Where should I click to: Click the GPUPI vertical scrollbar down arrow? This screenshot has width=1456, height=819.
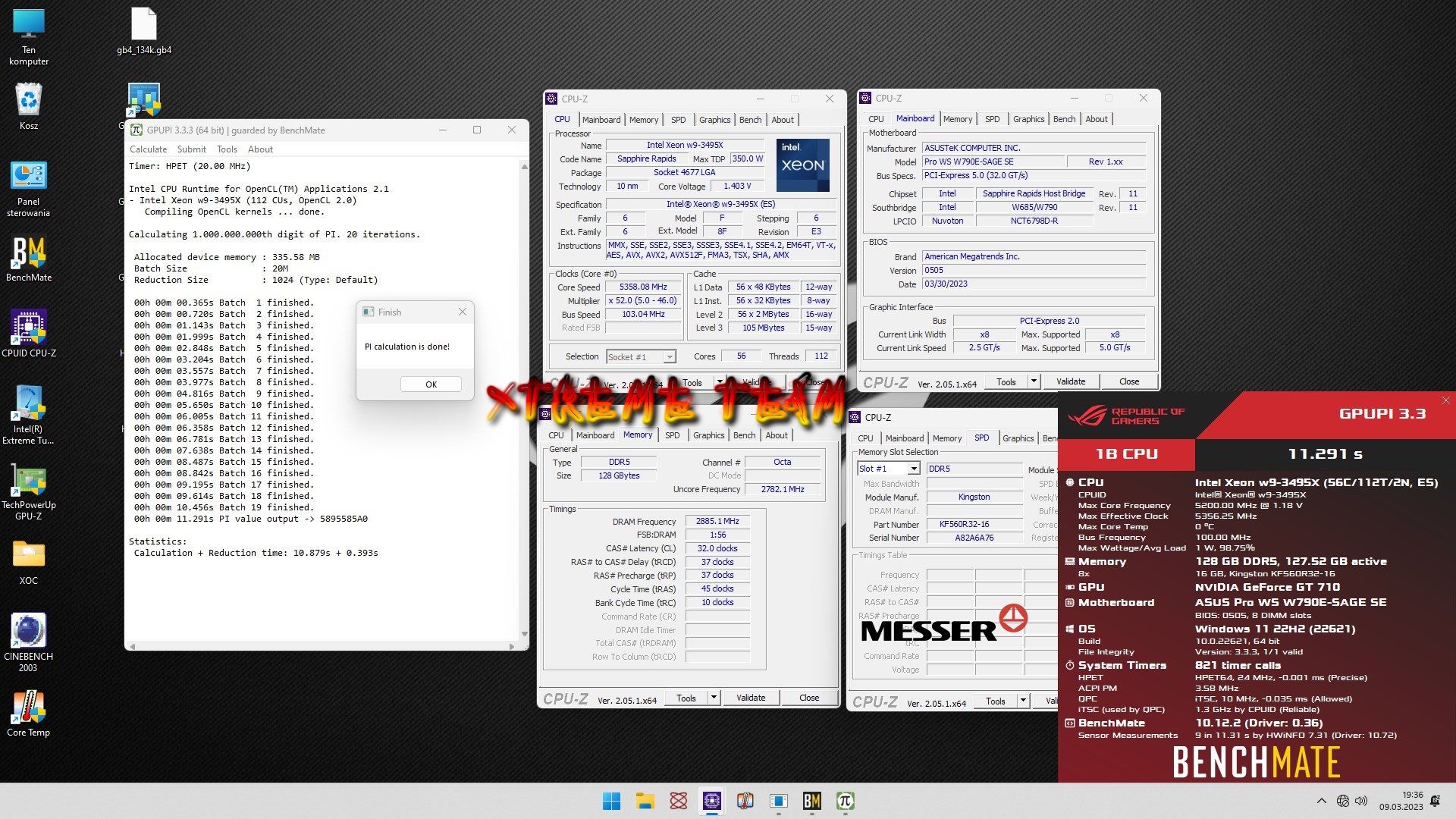[524, 634]
